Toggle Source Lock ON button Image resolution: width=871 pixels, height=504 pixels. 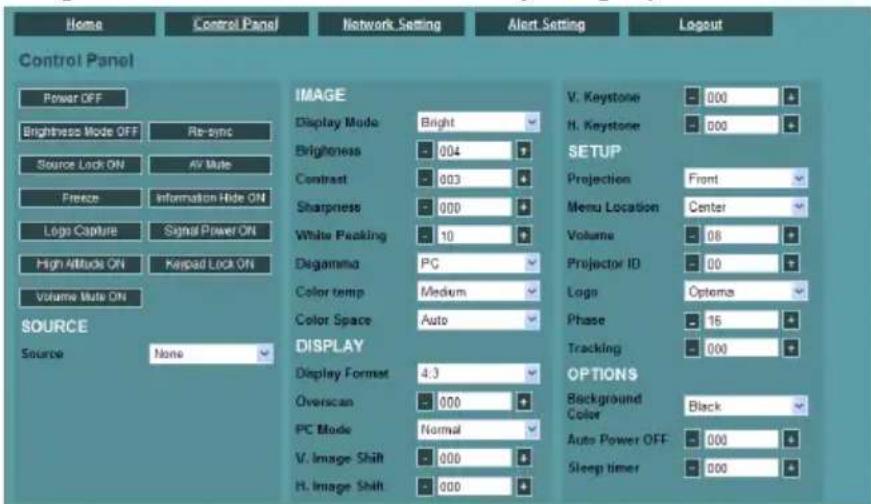click(81, 164)
